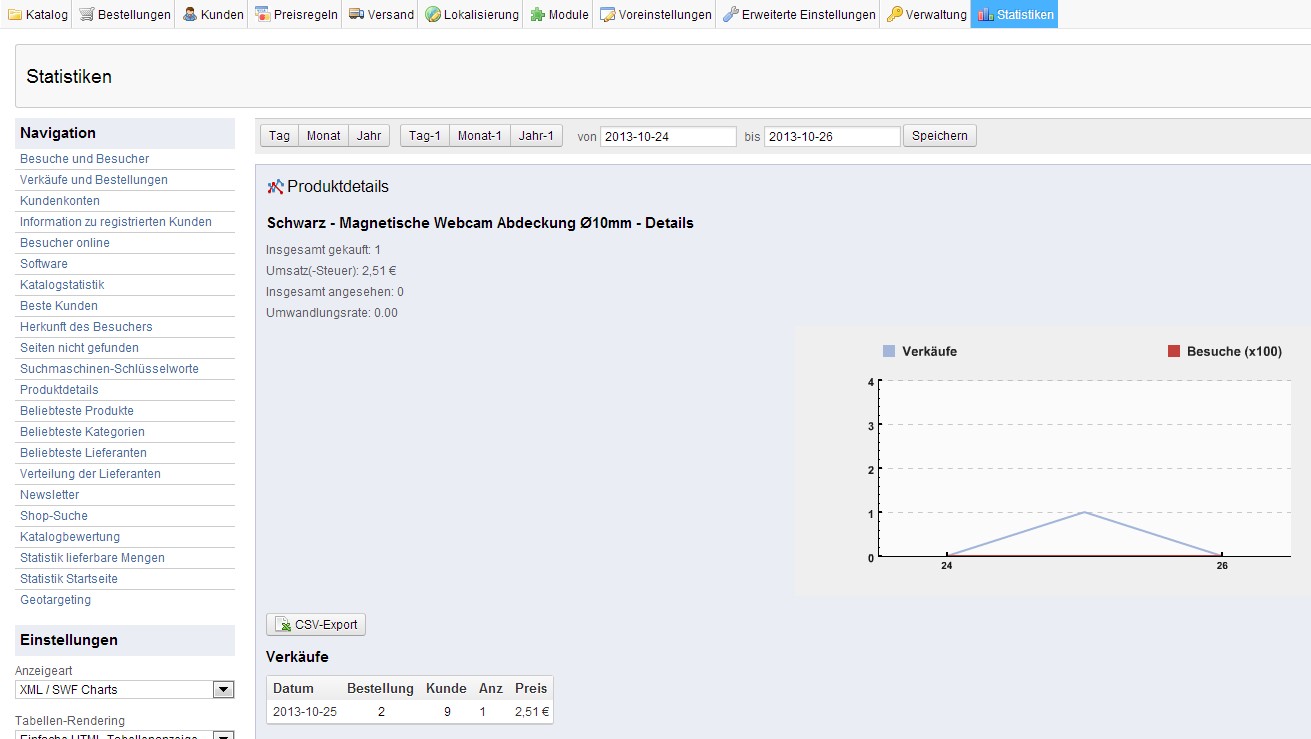Open Shop-Suche statistics
Screen dimensions: 1311x739
click(x=54, y=516)
